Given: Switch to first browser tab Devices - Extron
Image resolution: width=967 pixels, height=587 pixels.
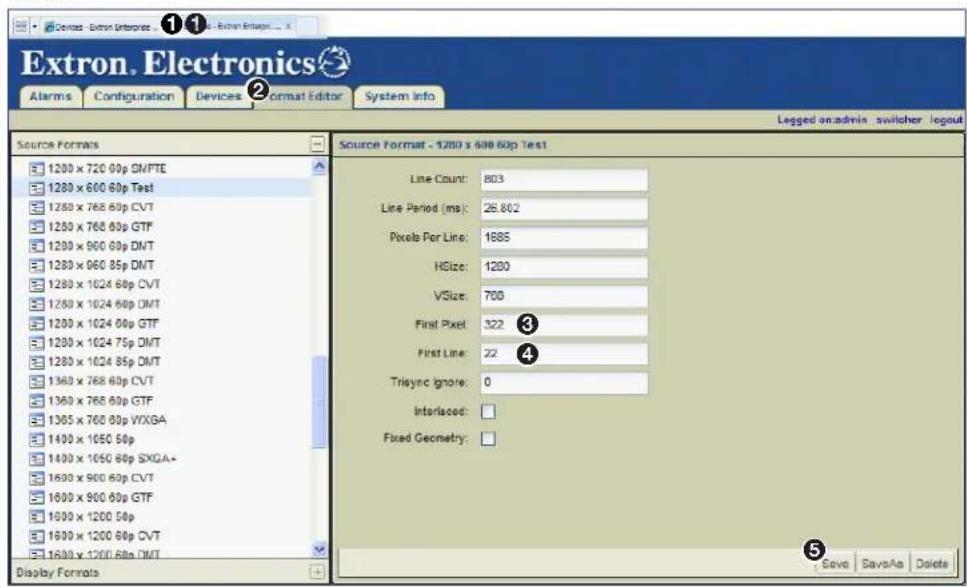Looking at the screenshot, I should tap(103, 27).
